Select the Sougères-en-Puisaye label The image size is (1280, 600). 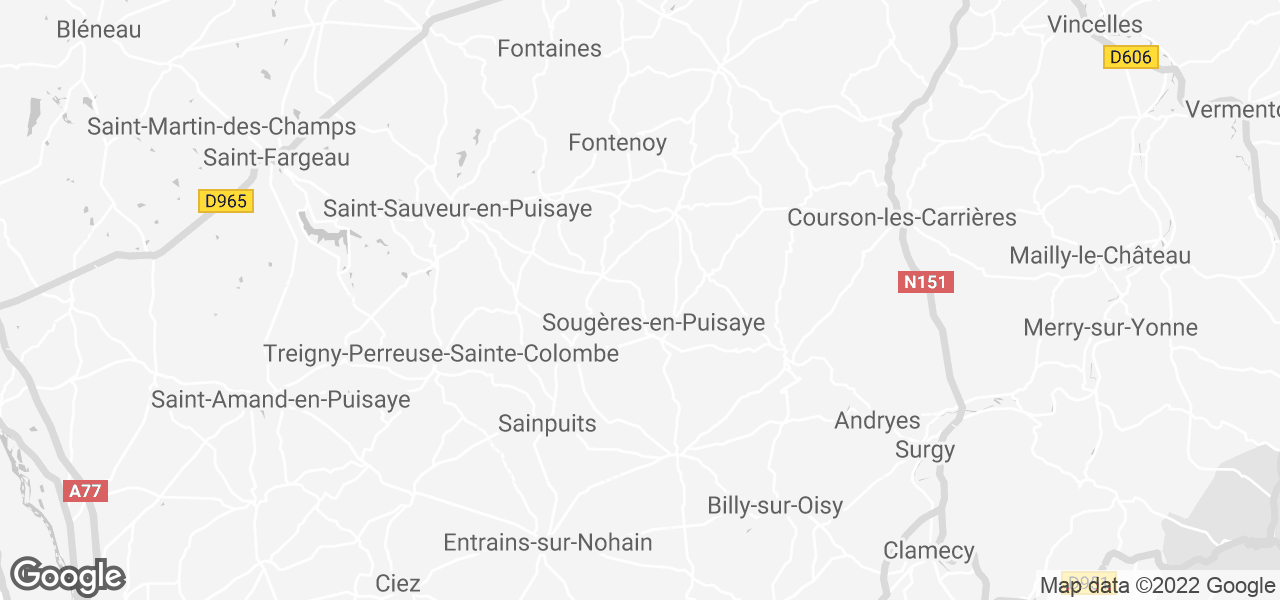(x=653, y=323)
